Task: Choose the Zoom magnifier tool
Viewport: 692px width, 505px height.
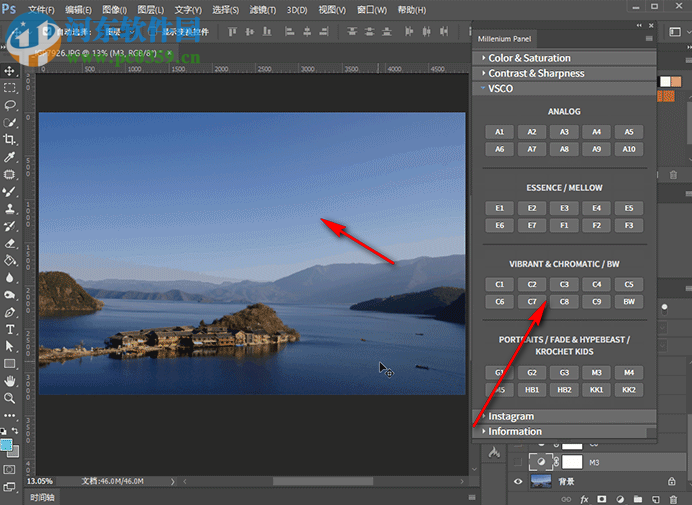Action: (x=10, y=397)
